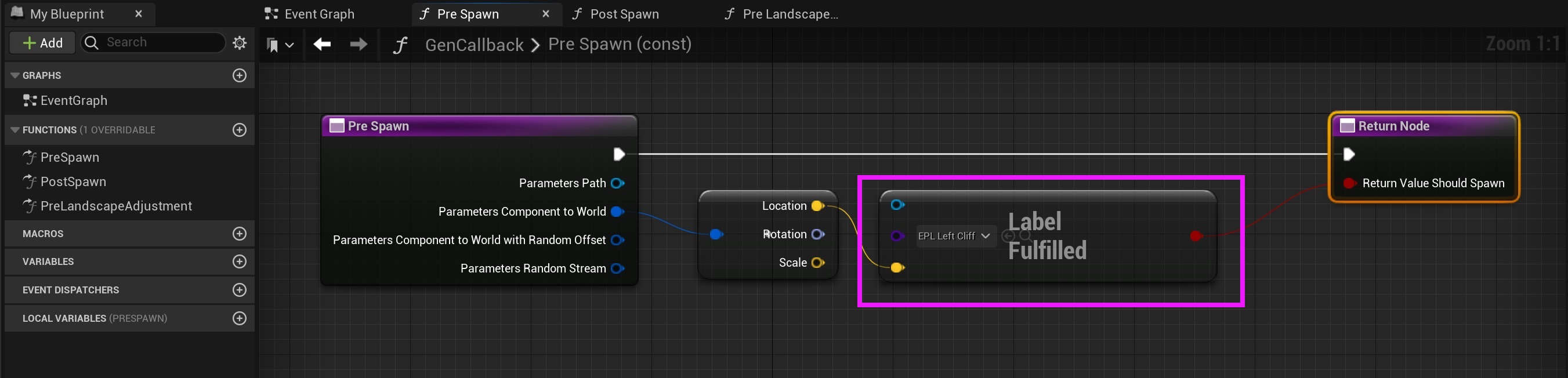Close the Pre Spawn tab
The image size is (1568, 378).
tap(545, 13)
